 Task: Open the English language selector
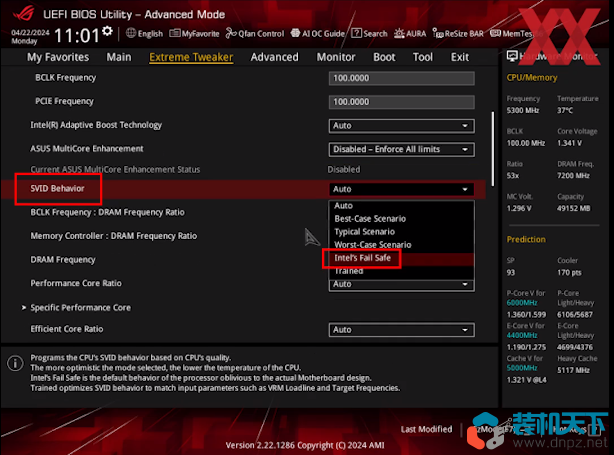click(x=147, y=33)
